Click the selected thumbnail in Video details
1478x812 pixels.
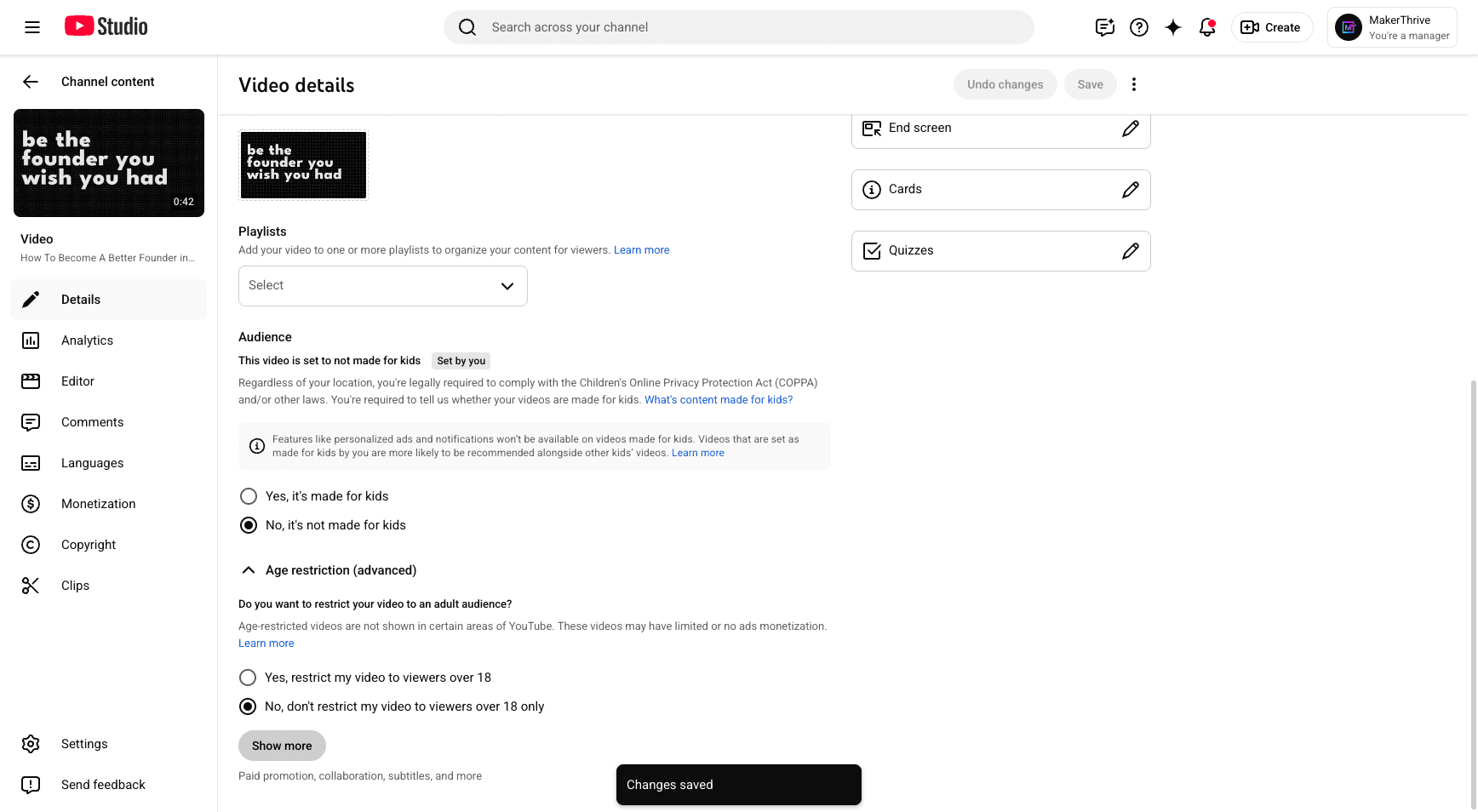(x=303, y=165)
